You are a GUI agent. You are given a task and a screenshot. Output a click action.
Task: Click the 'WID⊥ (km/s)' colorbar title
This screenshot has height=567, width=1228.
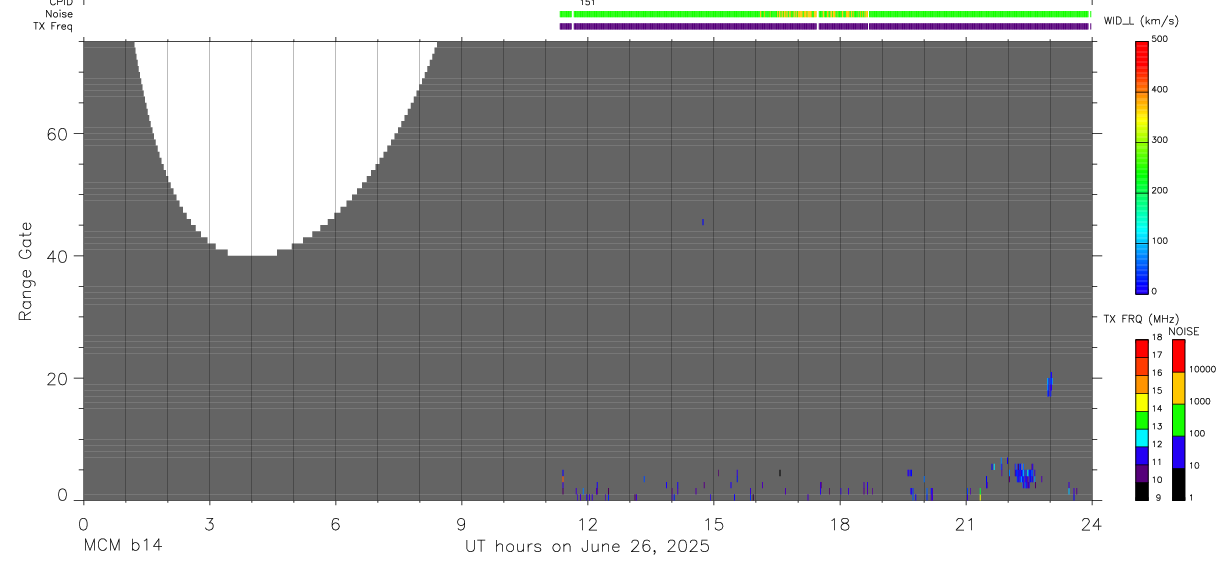(x=1141, y=20)
